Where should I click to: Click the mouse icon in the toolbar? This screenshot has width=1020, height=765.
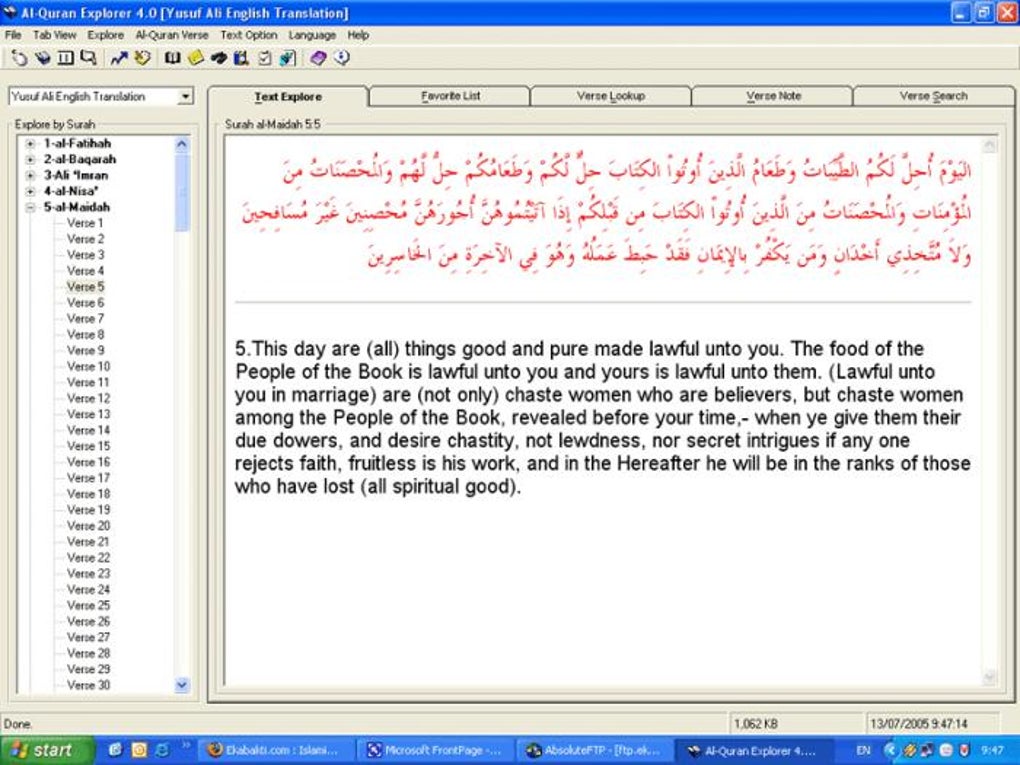point(19,59)
